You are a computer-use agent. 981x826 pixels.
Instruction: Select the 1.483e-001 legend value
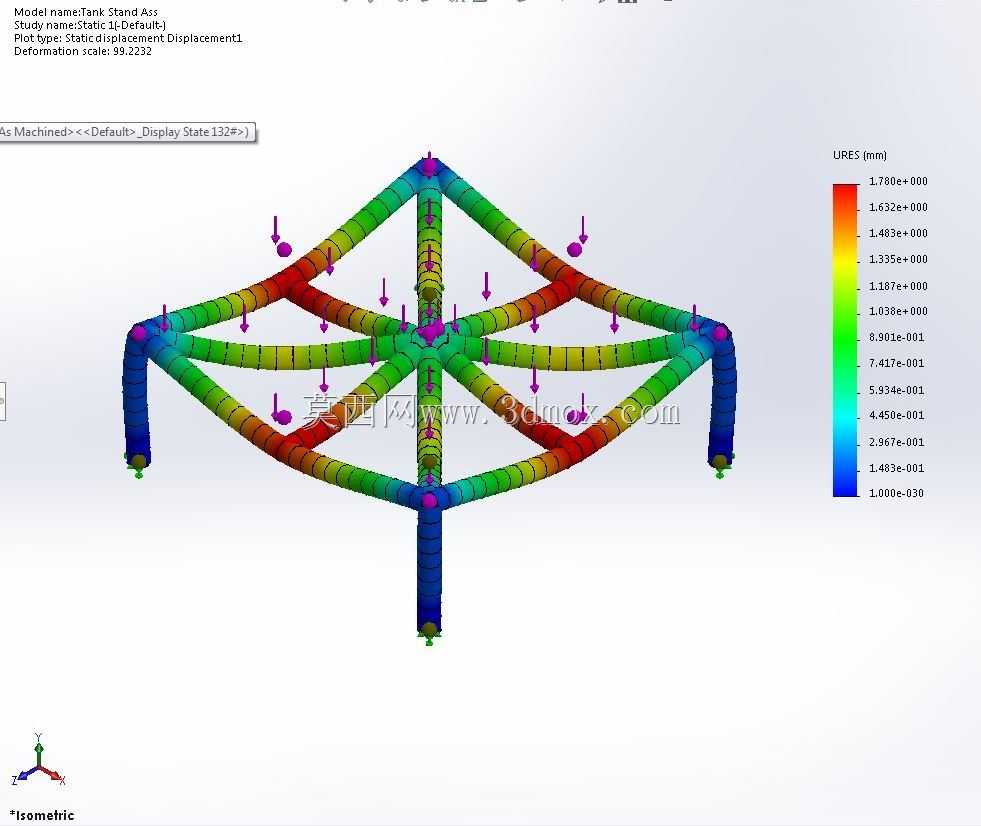coord(897,468)
